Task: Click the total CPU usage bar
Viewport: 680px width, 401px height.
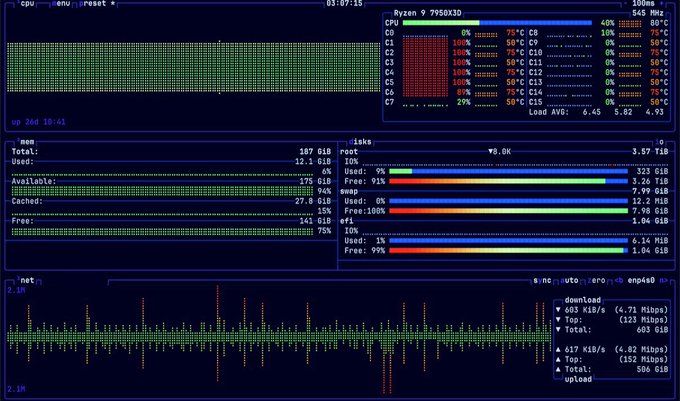Action: [x=497, y=23]
